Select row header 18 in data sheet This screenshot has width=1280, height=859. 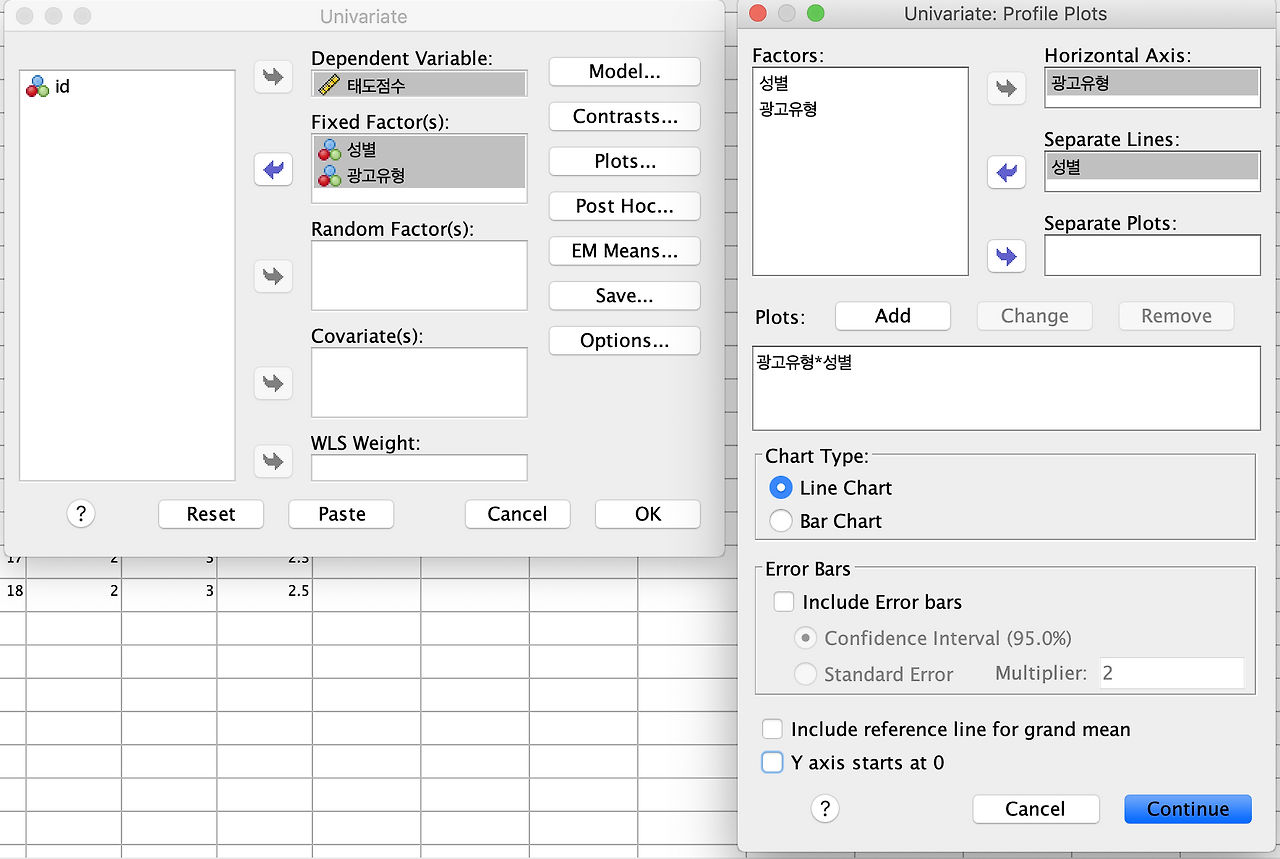click(x=13, y=591)
